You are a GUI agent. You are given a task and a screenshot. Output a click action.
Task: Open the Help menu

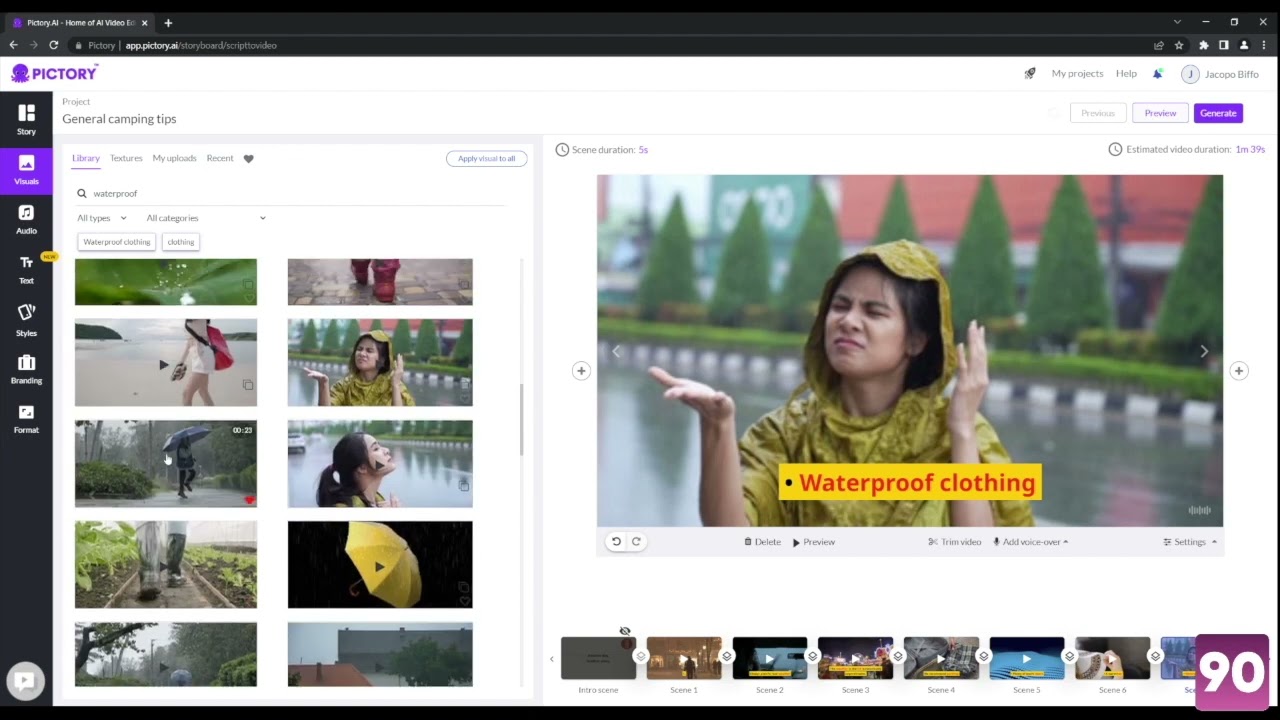1126,73
